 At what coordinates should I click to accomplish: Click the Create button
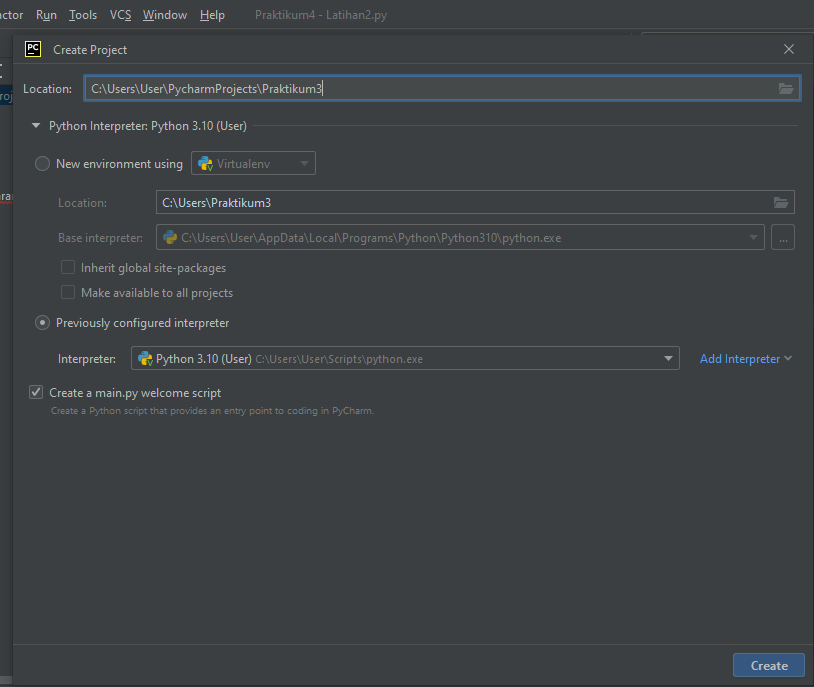[x=768, y=665]
